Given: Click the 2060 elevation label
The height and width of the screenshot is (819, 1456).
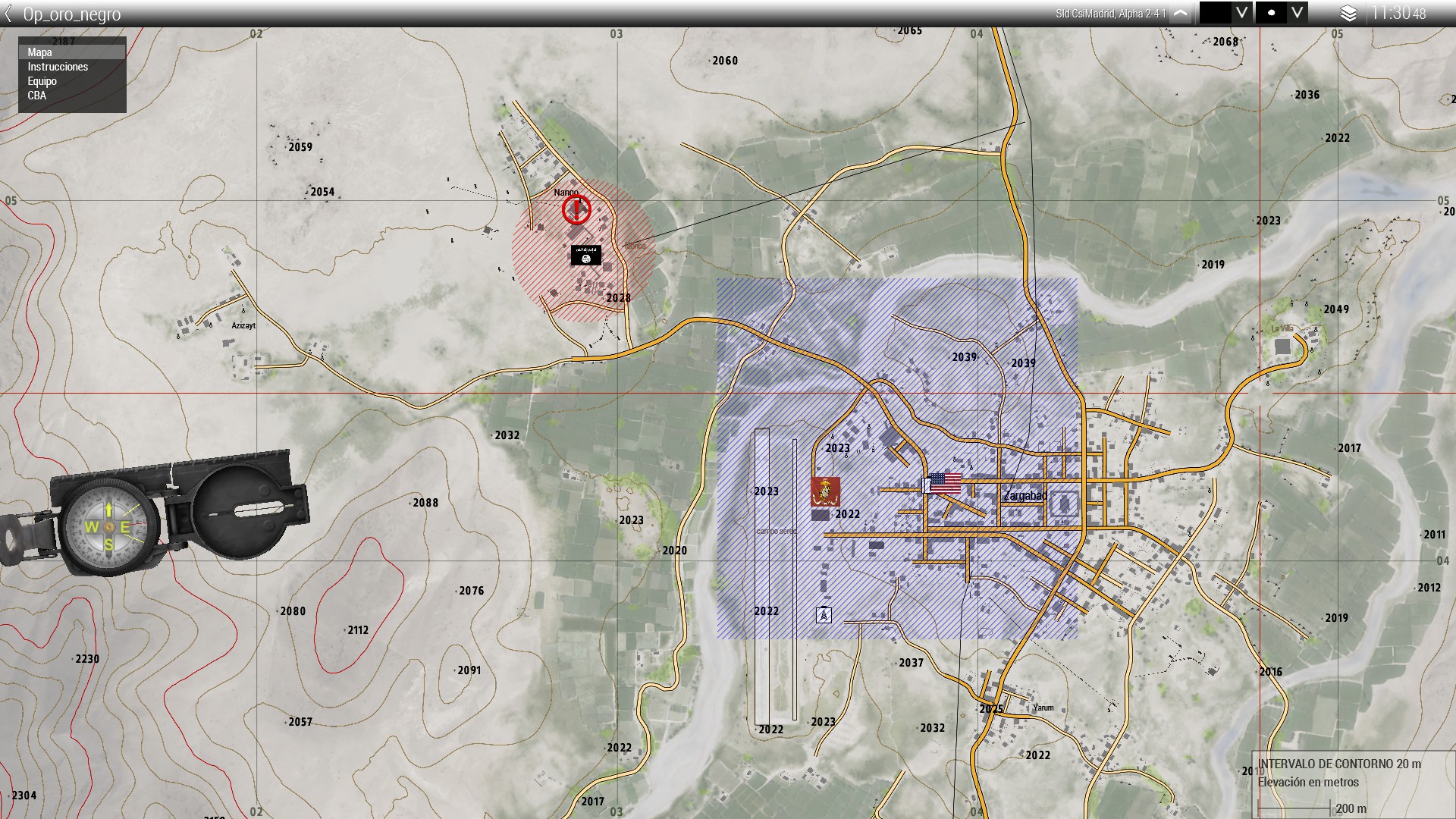Looking at the screenshot, I should 725,61.
